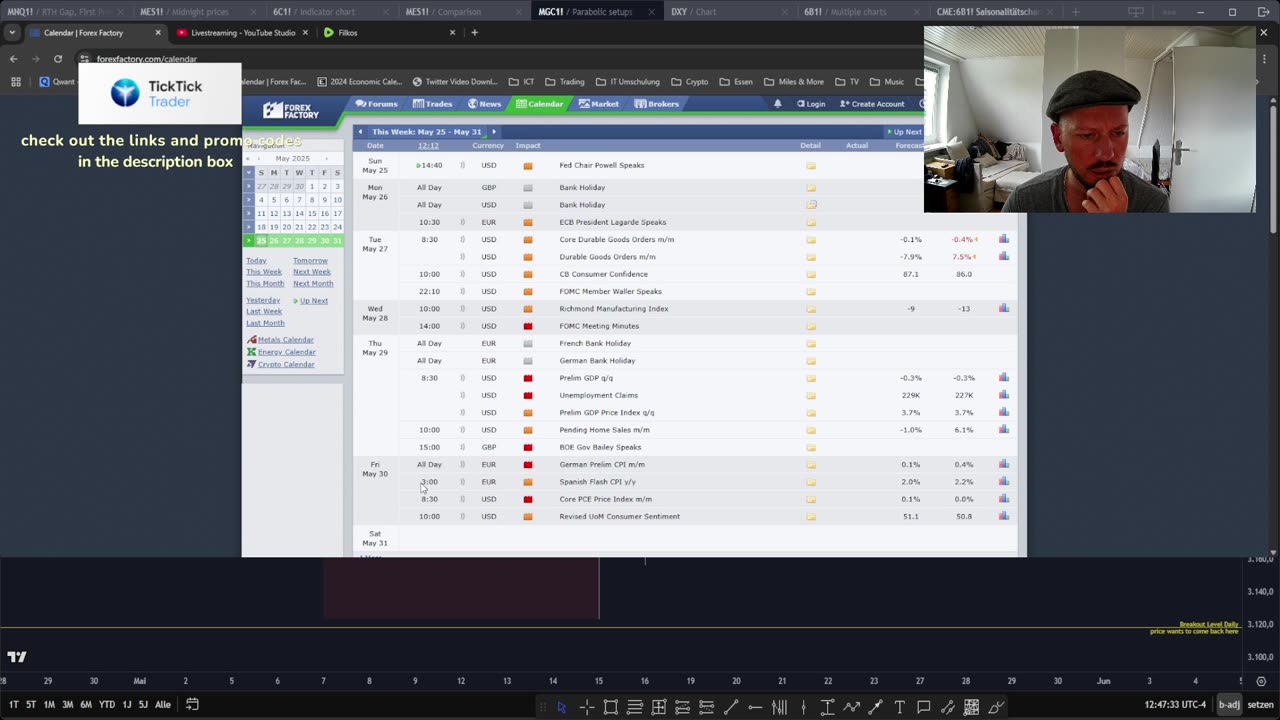Show graph for Core Durable Goods Orders
The width and height of the screenshot is (1280, 720).
(x=1003, y=239)
